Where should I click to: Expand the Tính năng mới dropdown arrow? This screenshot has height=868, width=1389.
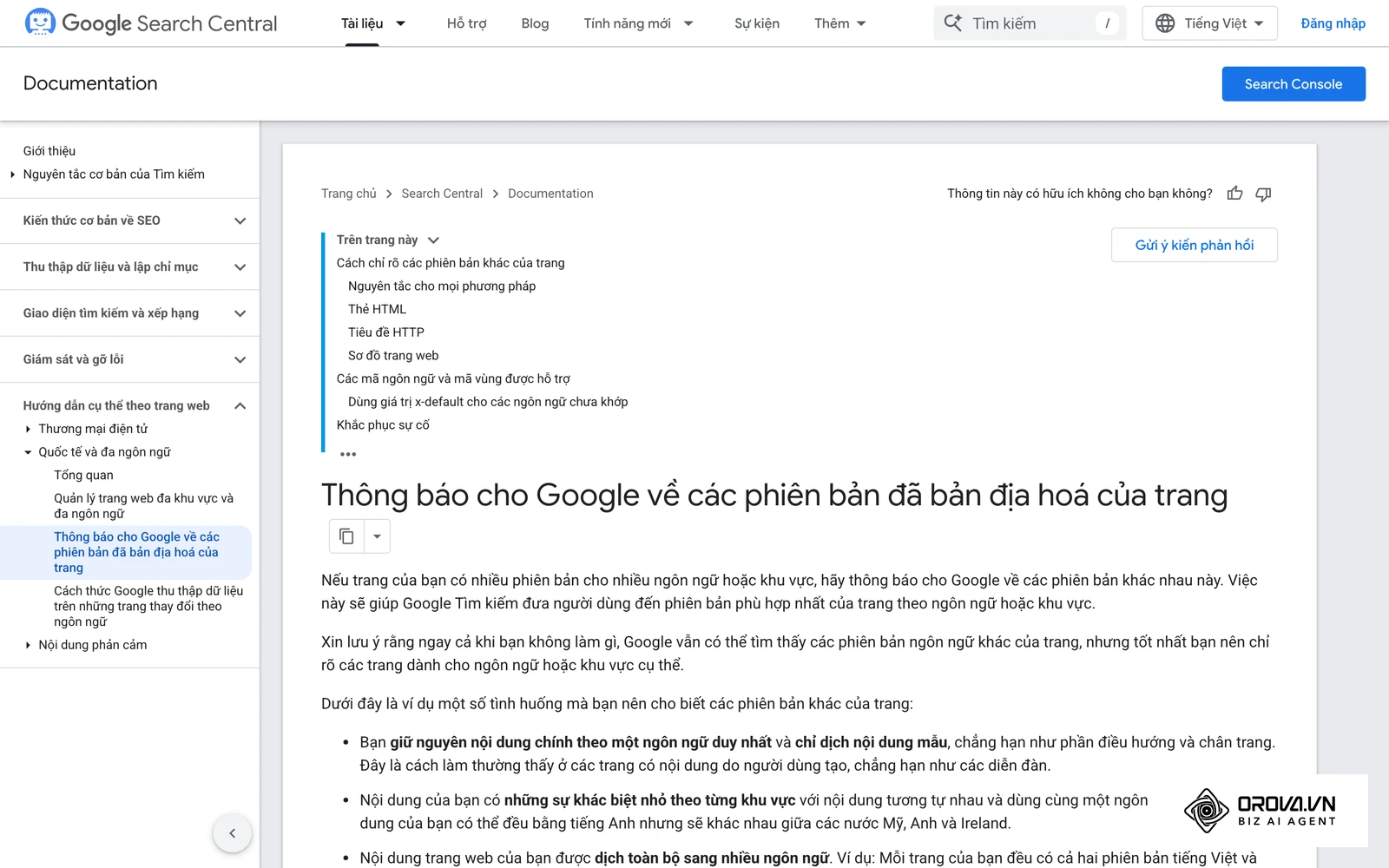[688, 23]
